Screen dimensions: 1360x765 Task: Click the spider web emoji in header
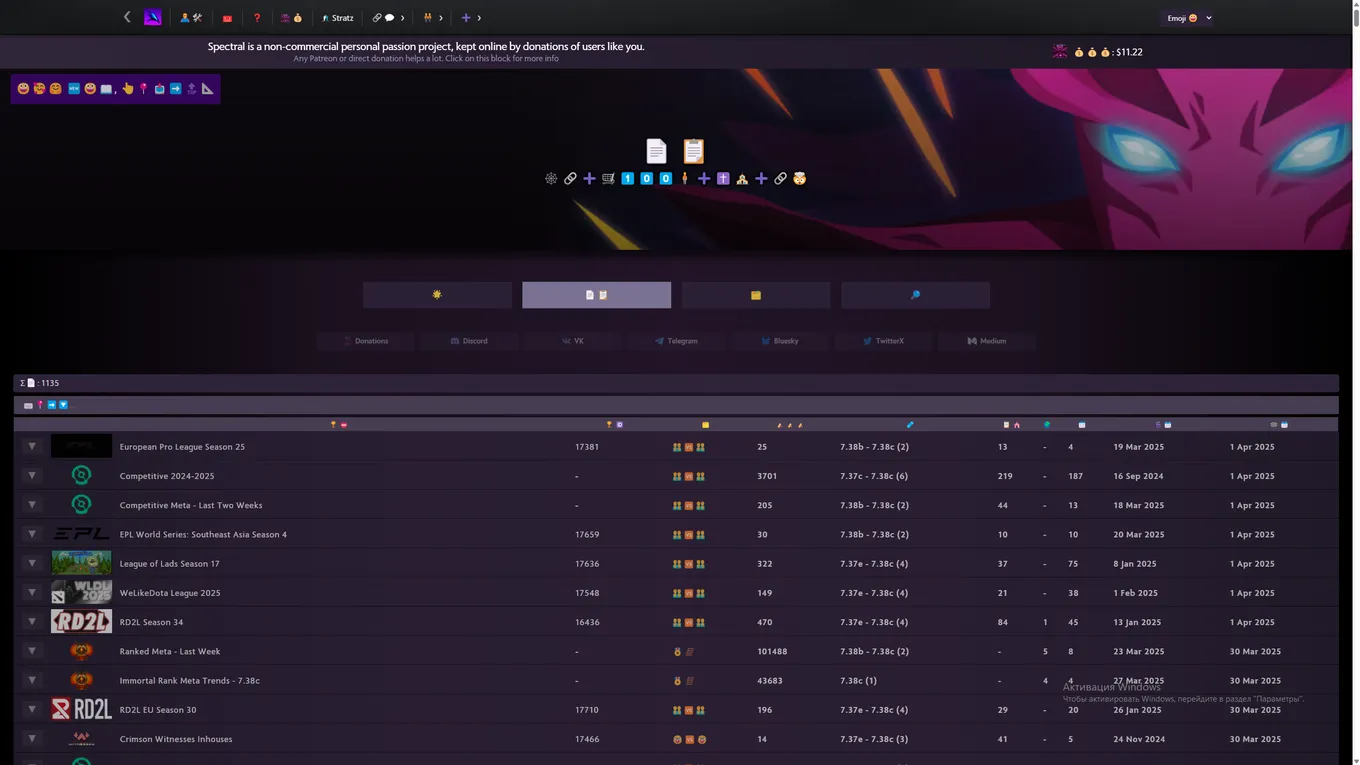click(551, 179)
